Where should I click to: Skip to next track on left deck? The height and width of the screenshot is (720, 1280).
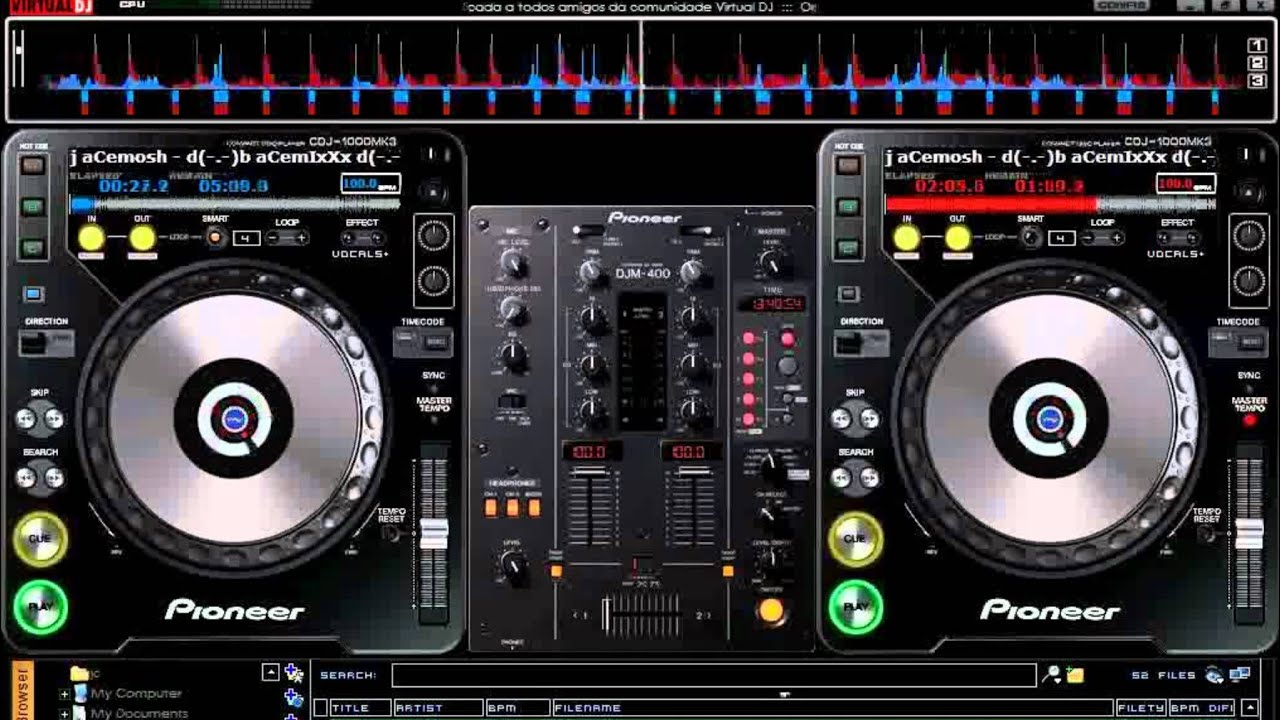click(x=53, y=419)
